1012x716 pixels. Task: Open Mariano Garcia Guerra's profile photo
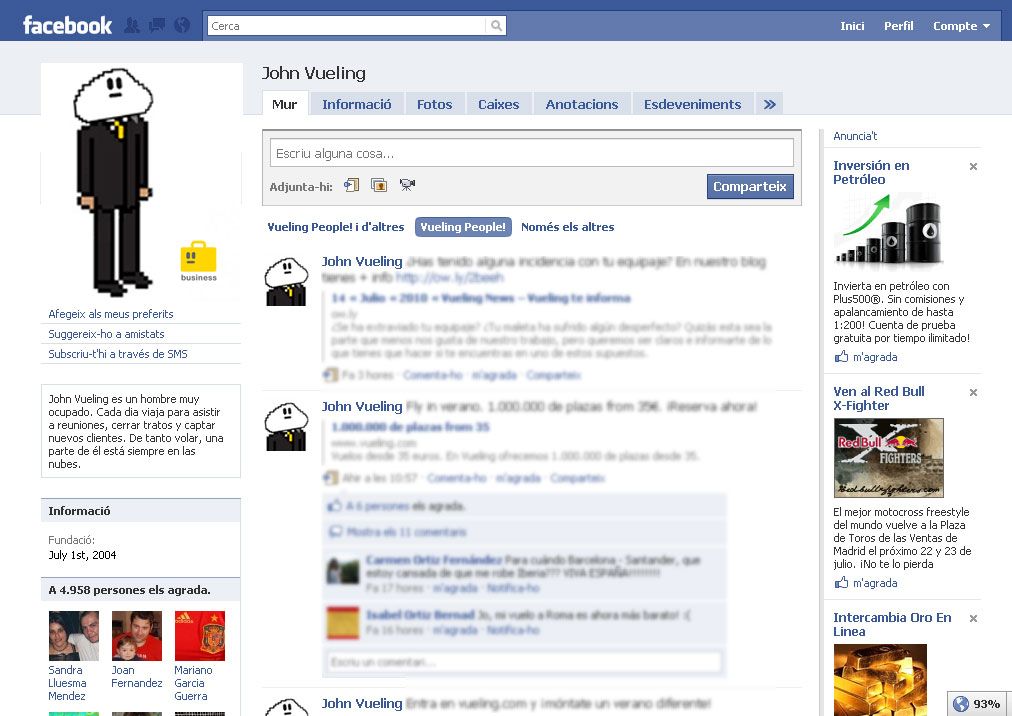tap(200, 636)
